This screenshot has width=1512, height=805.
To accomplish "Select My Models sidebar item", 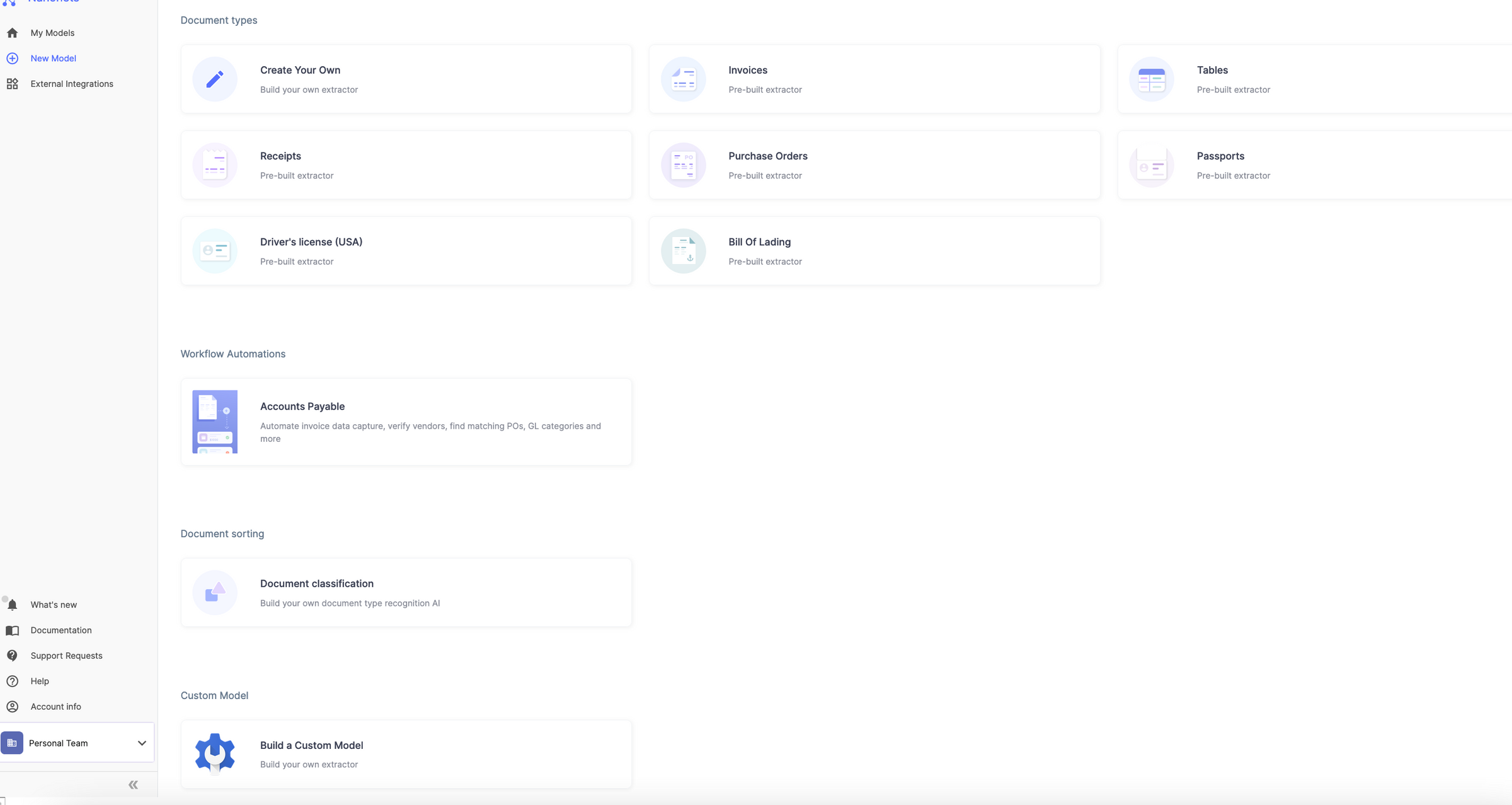I will click(52, 32).
